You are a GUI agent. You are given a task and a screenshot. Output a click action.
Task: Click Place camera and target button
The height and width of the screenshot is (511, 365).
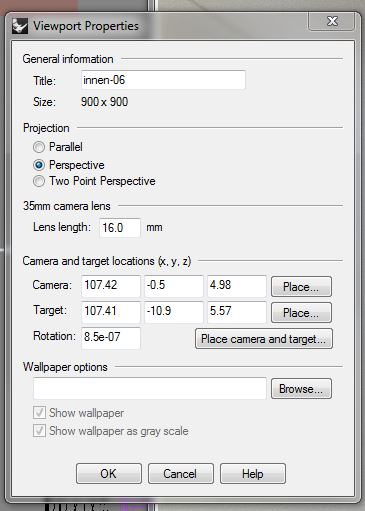pos(264,339)
